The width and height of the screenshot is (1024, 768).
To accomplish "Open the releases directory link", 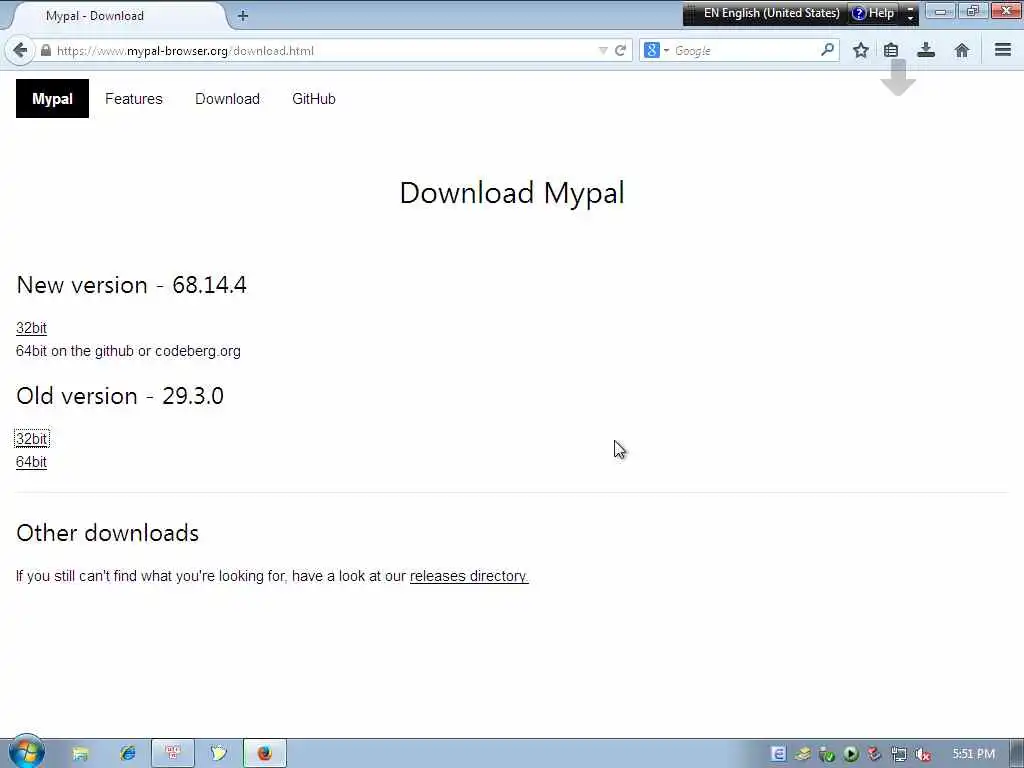I will tap(469, 576).
